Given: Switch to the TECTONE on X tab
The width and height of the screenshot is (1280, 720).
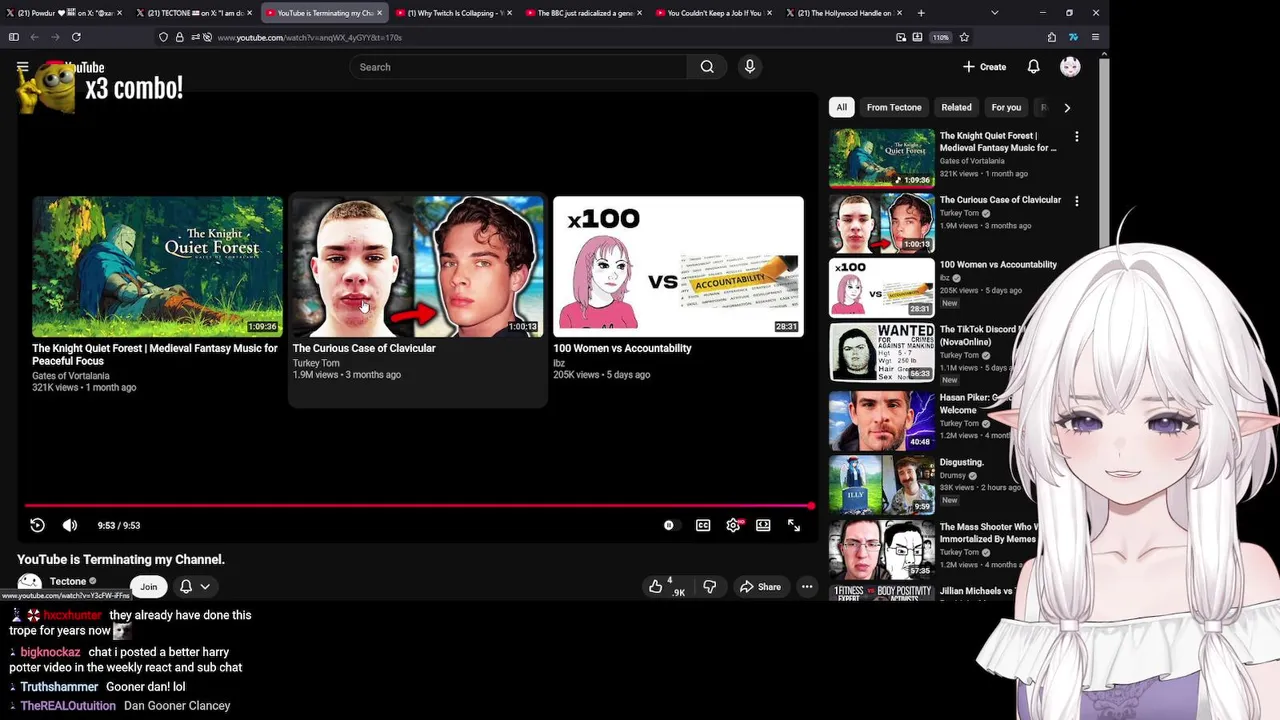Looking at the screenshot, I should [x=194, y=13].
